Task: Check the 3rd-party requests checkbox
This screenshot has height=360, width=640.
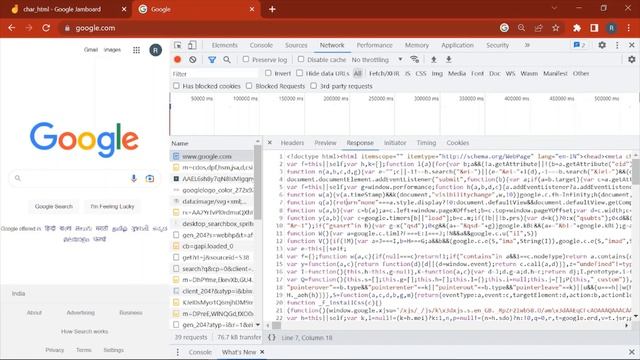Action: click(313, 86)
